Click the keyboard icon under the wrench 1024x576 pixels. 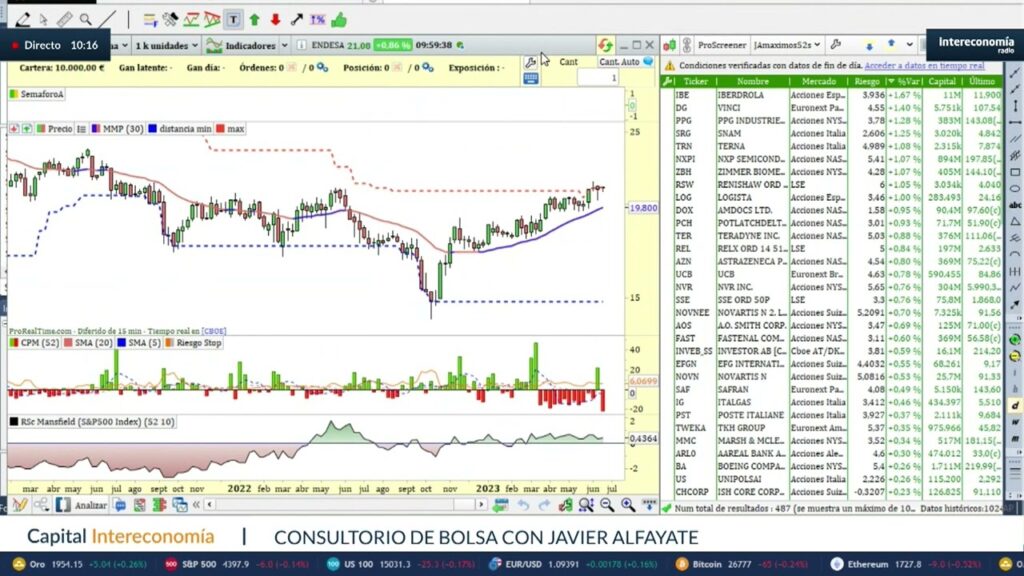point(530,78)
